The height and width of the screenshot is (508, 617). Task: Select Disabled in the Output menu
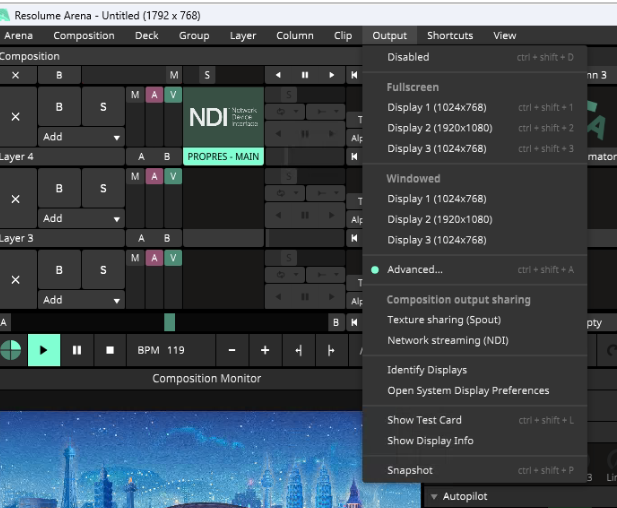[475, 57]
